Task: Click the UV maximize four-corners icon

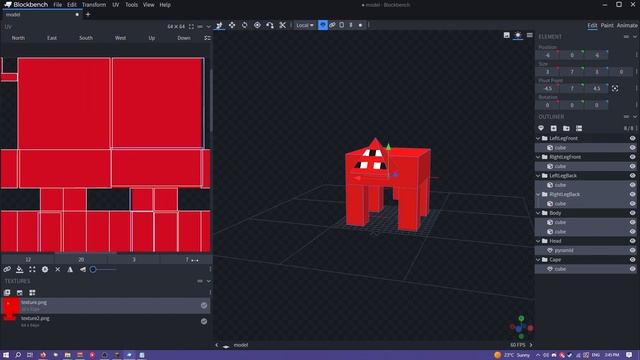Action: pos(32,269)
